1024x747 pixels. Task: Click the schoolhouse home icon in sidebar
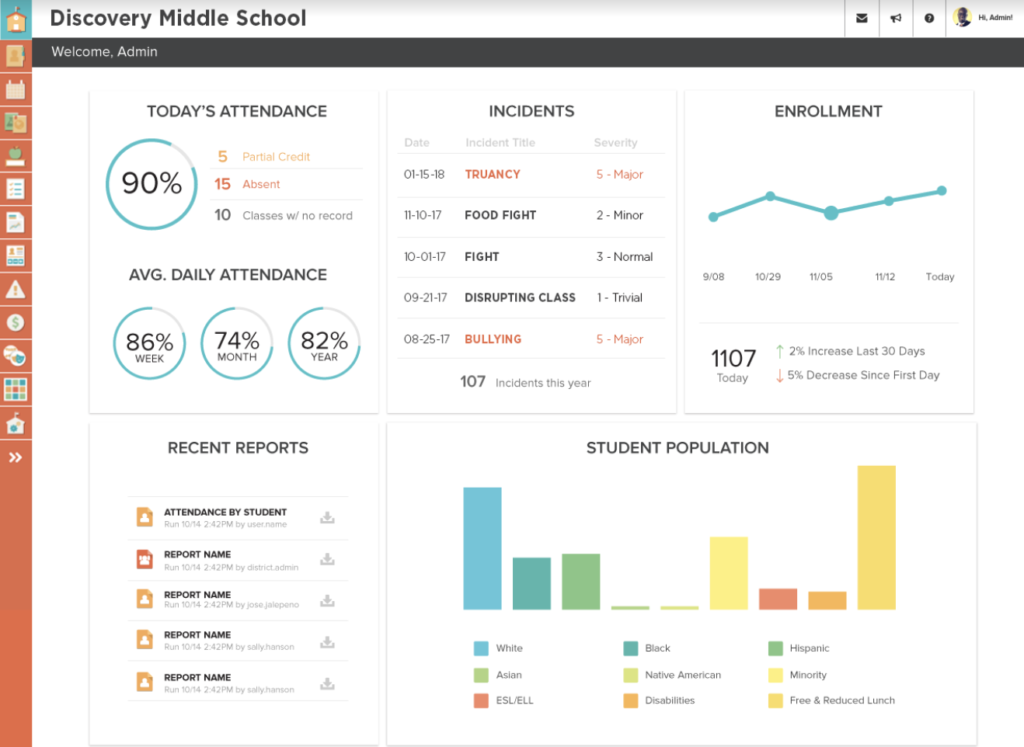tap(15, 19)
